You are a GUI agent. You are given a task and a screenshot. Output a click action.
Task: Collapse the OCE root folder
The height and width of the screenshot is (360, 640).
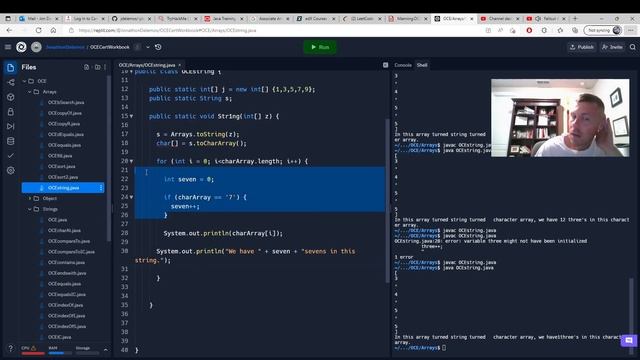point(24,81)
